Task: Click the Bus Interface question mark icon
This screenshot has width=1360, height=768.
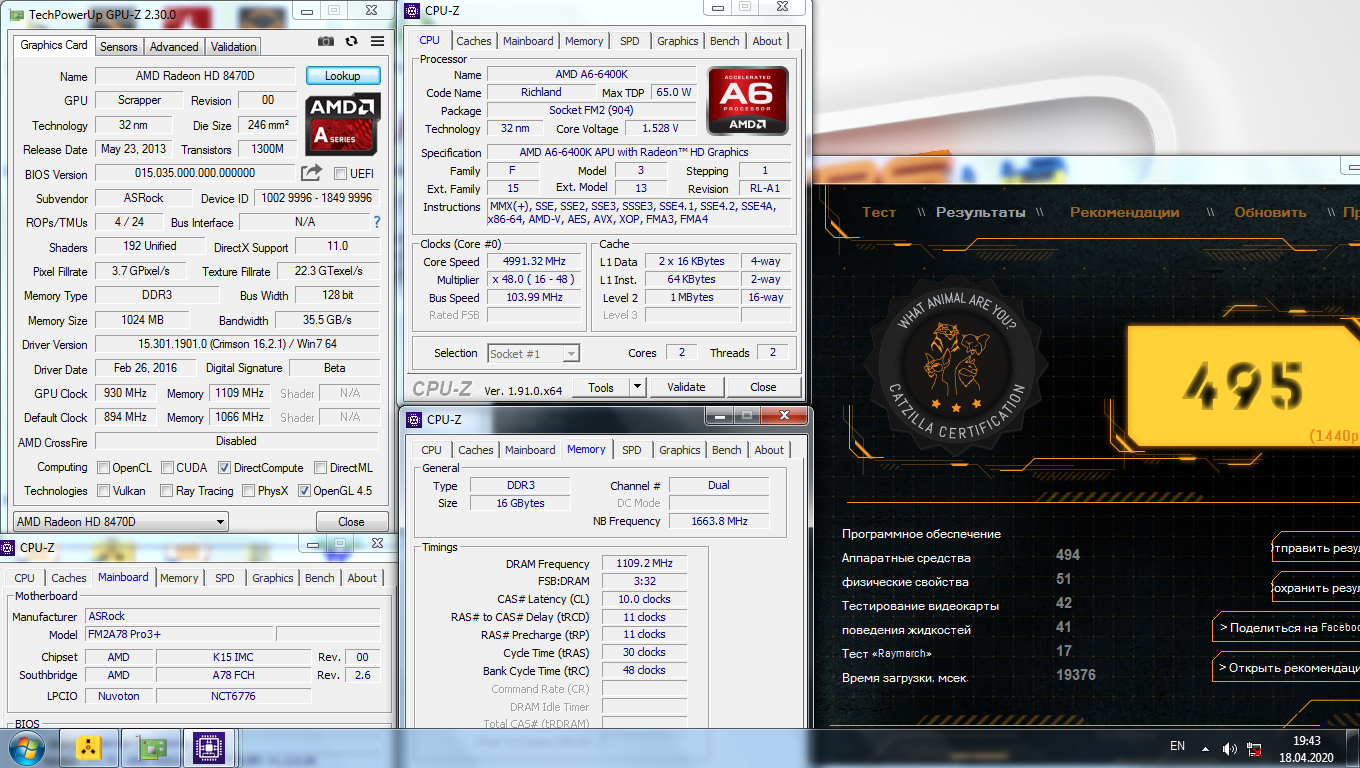Action: [x=377, y=222]
